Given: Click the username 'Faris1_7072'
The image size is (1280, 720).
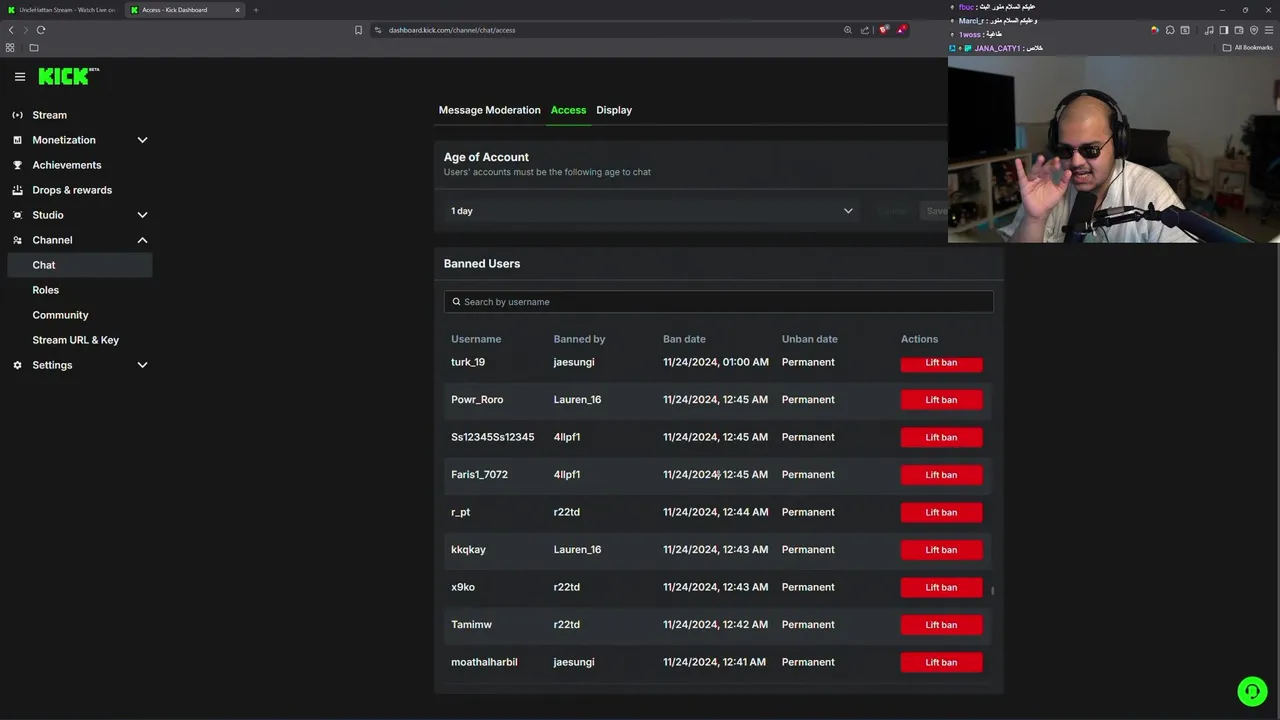Looking at the screenshot, I should [x=479, y=475].
